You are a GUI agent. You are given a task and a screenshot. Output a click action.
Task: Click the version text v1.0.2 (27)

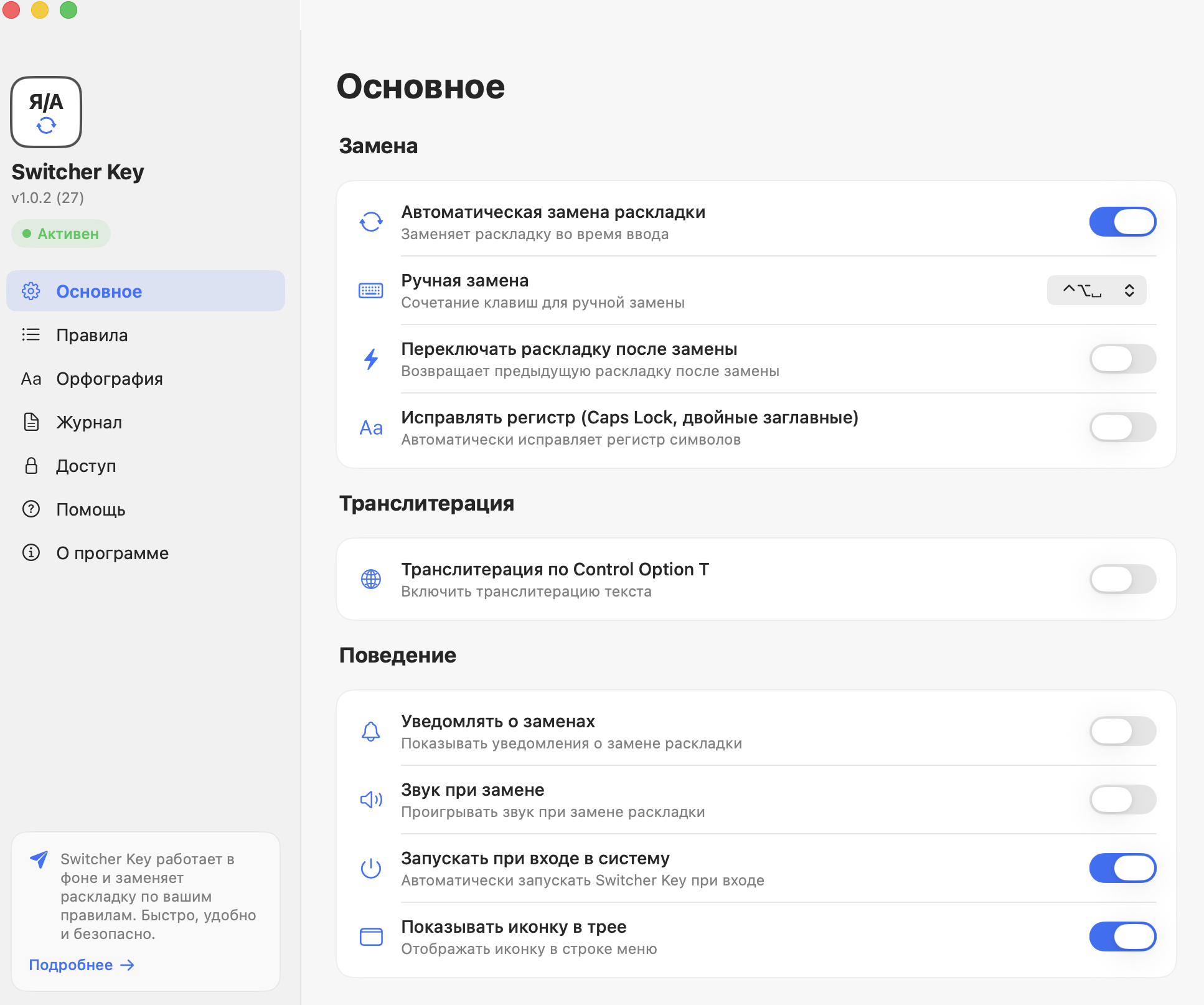click(x=47, y=197)
